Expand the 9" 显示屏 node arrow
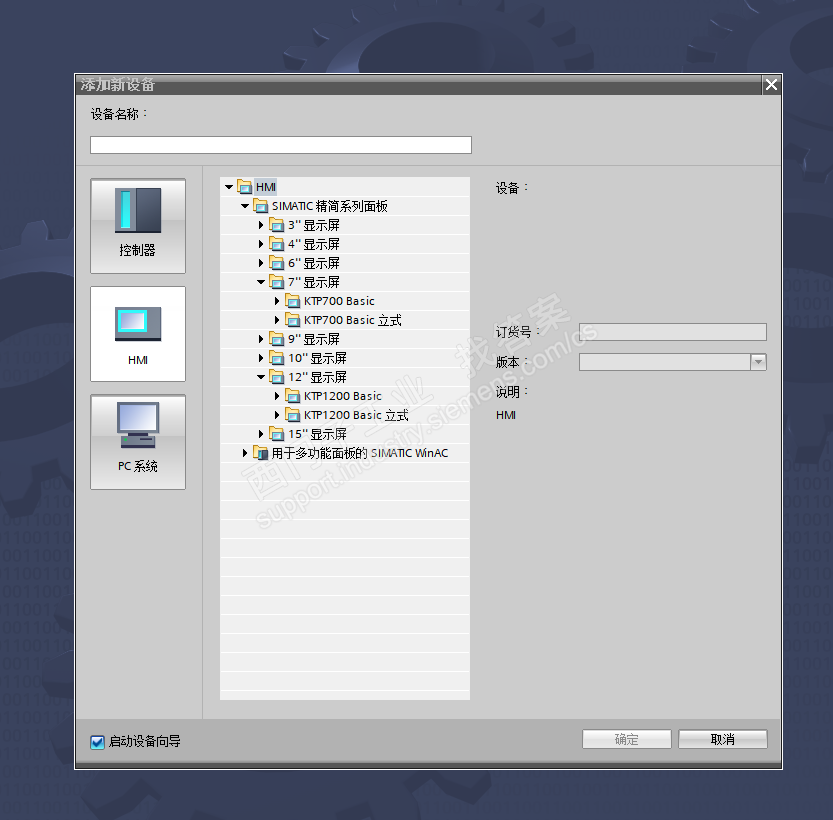Image resolution: width=833 pixels, height=820 pixels. 261,339
